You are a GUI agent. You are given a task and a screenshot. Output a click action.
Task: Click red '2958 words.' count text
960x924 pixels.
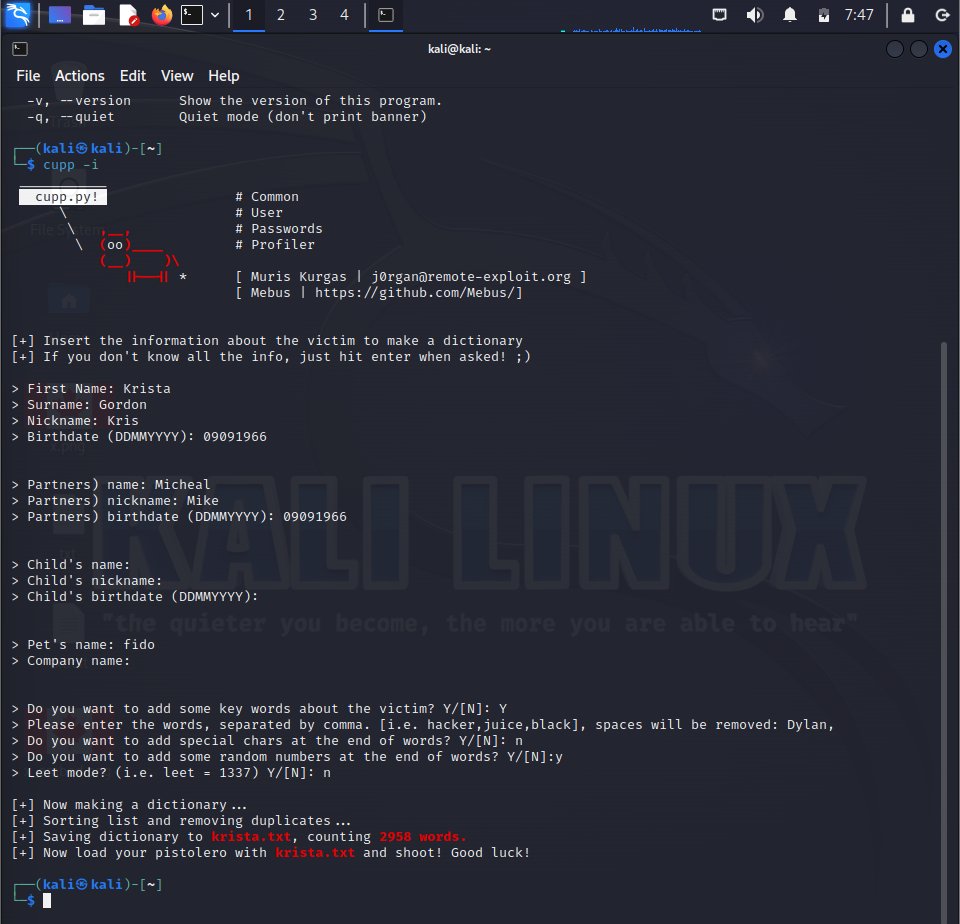[422, 836]
